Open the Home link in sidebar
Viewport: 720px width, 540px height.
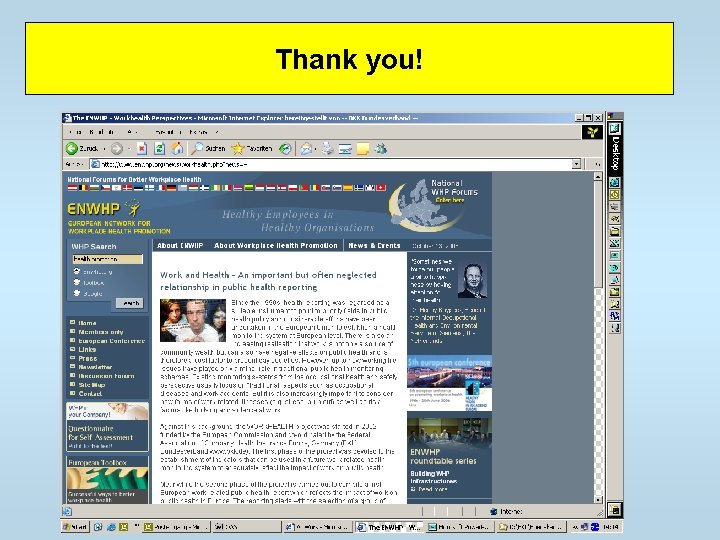[x=87, y=323]
